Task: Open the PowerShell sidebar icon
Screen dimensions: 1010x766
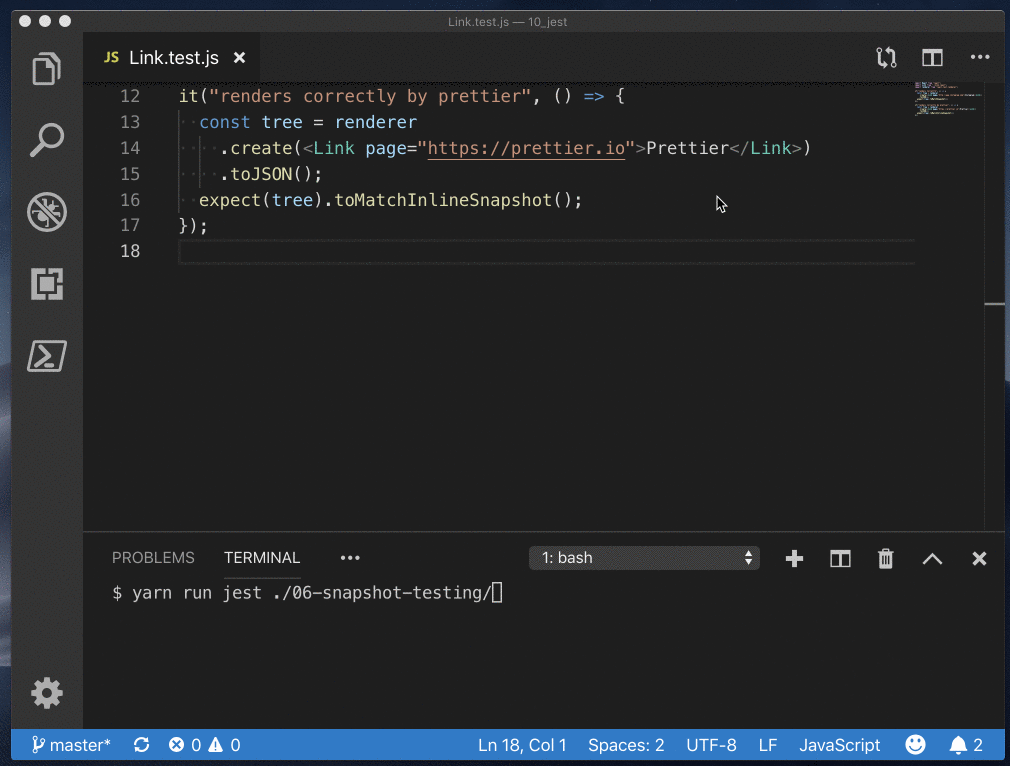Action: [46, 355]
